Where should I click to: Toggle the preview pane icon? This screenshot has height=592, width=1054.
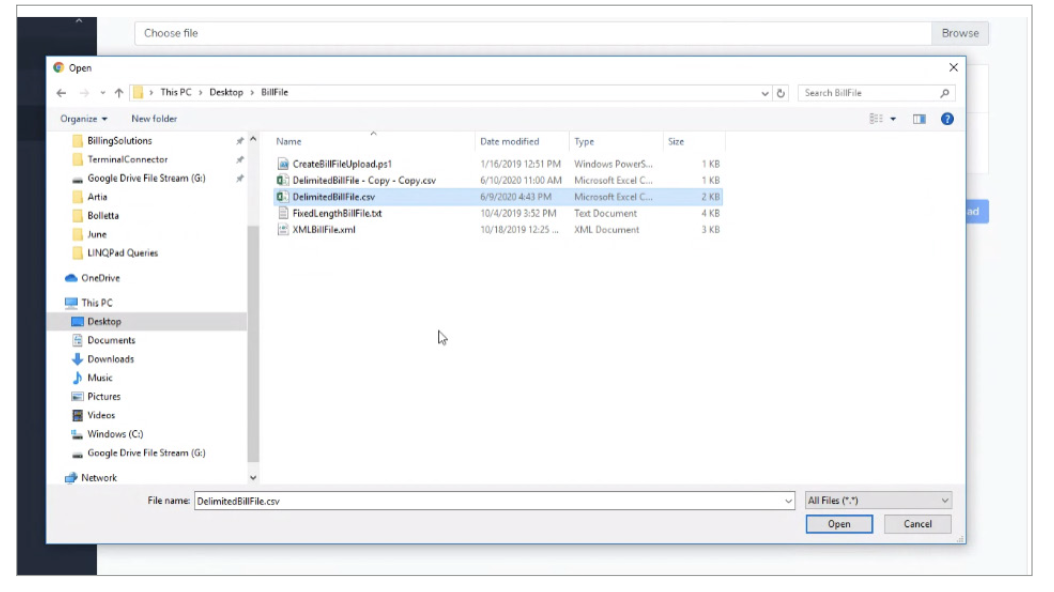(x=919, y=119)
